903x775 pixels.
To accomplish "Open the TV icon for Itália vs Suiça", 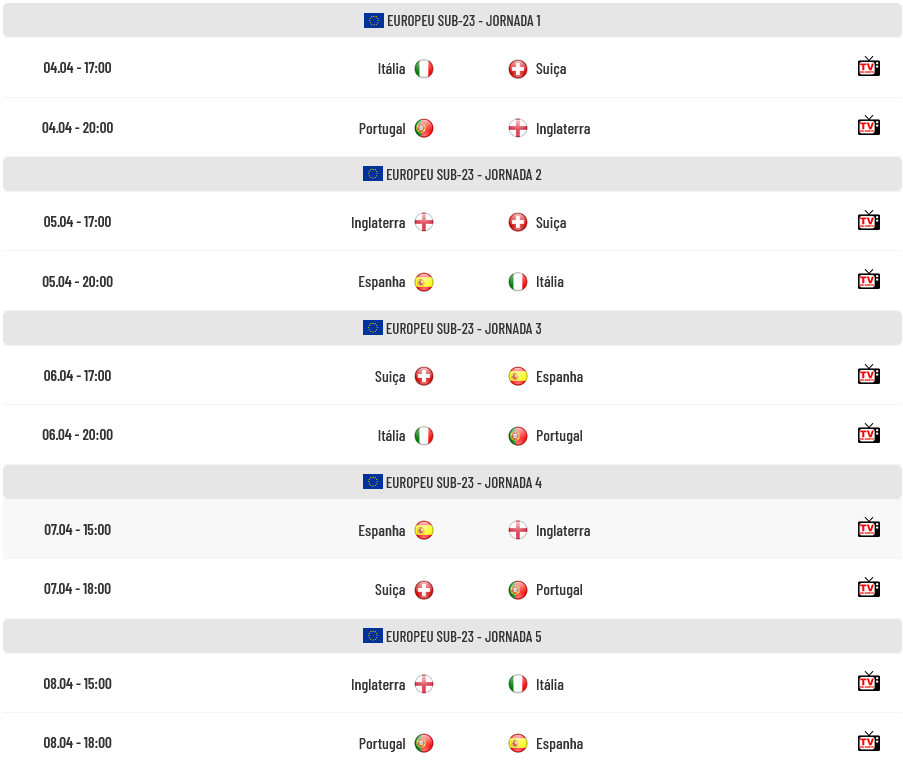I will pos(868,67).
